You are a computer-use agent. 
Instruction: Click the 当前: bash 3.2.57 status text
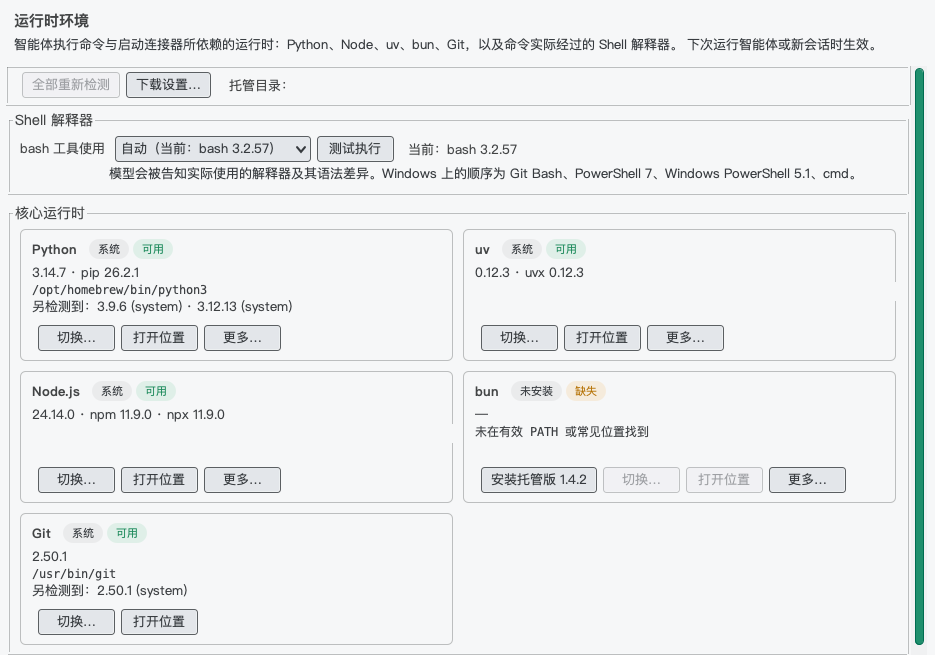[463, 149]
